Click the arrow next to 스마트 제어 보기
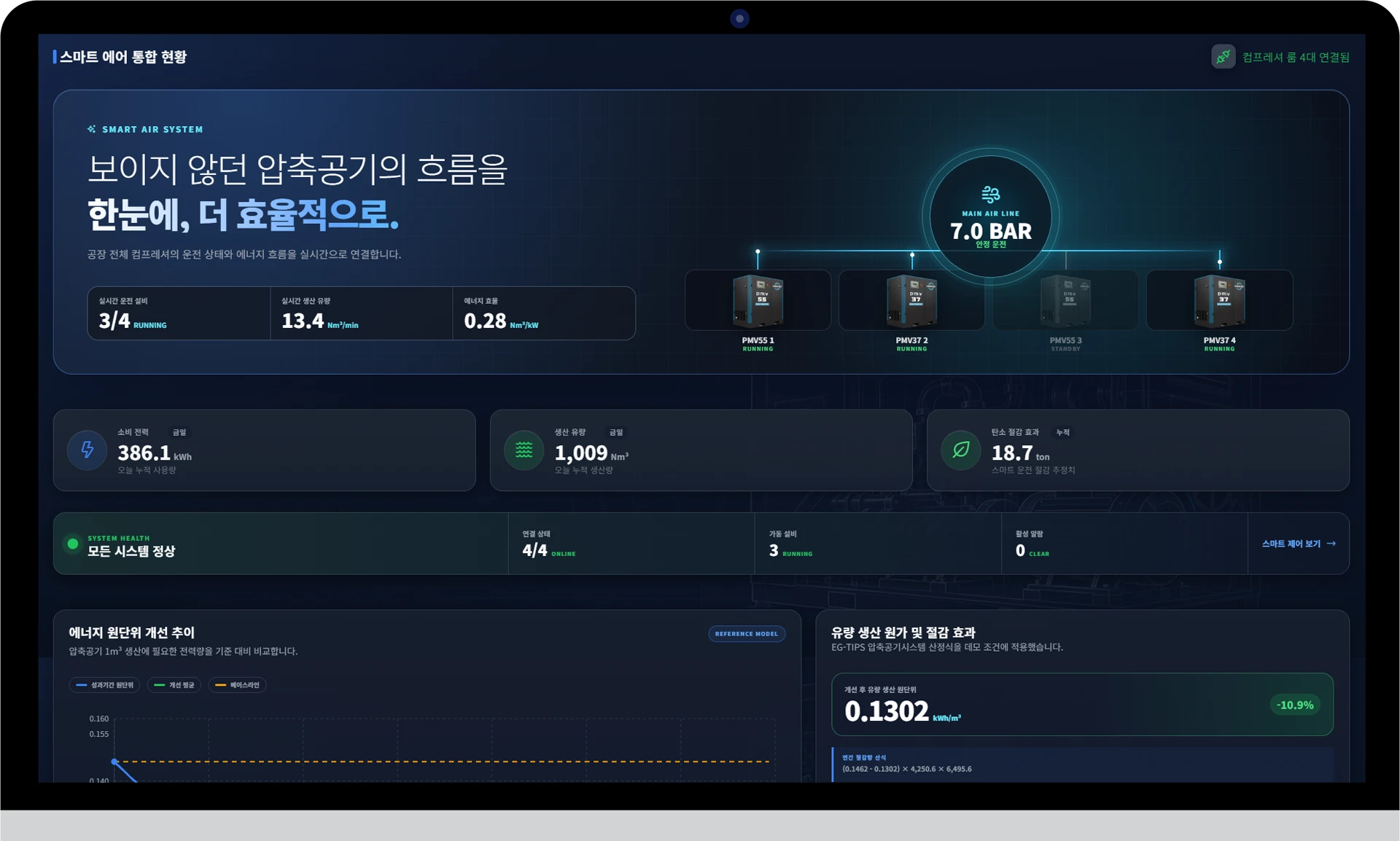This screenshot has height=841, width=1400. (x=1331, y=544)
